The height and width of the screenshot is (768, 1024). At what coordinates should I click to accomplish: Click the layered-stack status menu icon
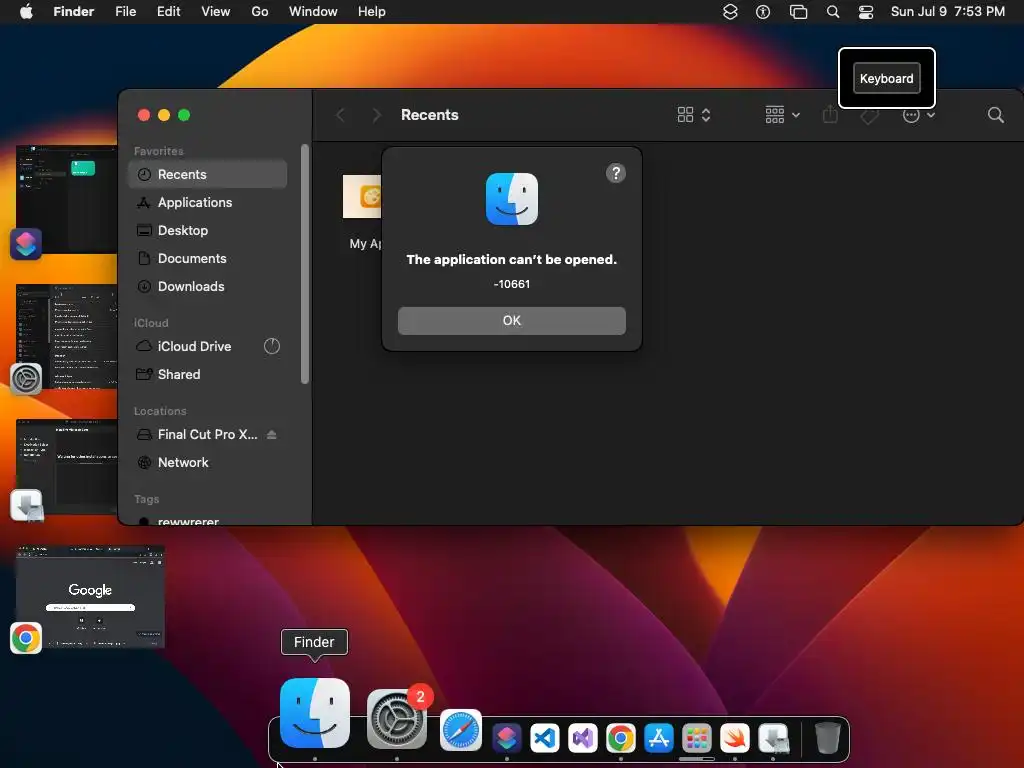coord(730,11)
